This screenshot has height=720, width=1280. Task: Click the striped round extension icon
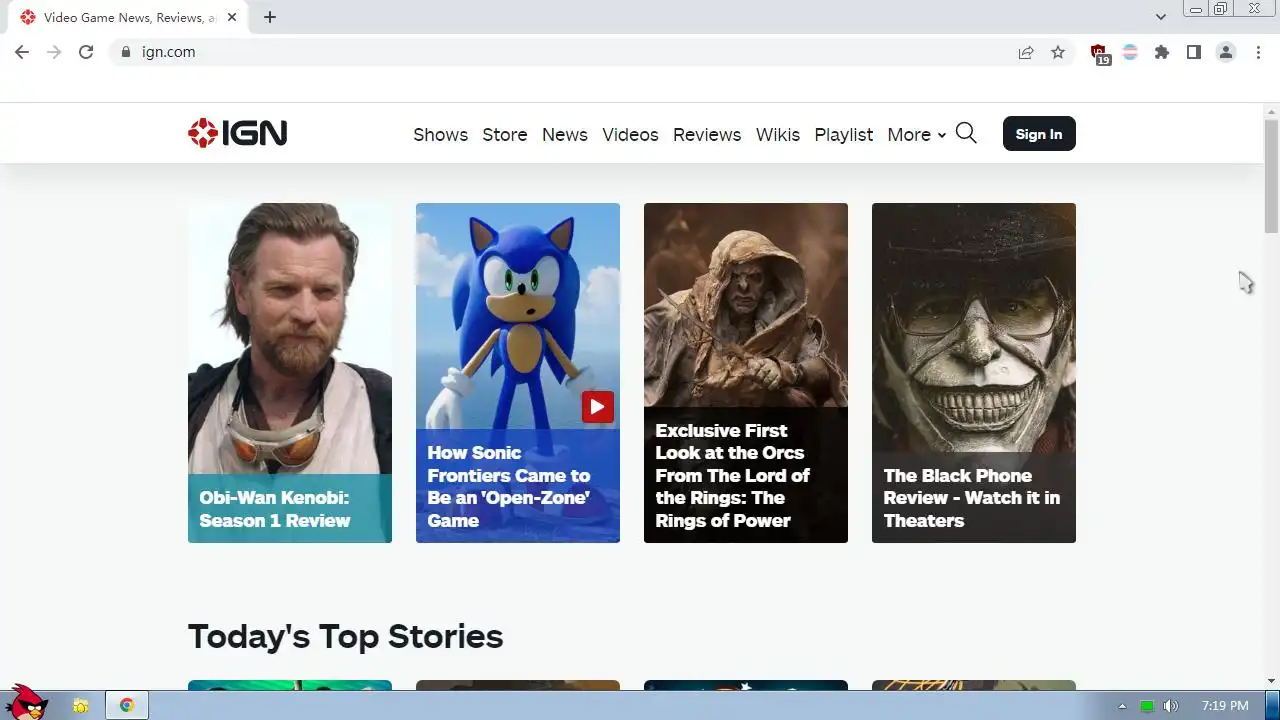point(1130,52)
